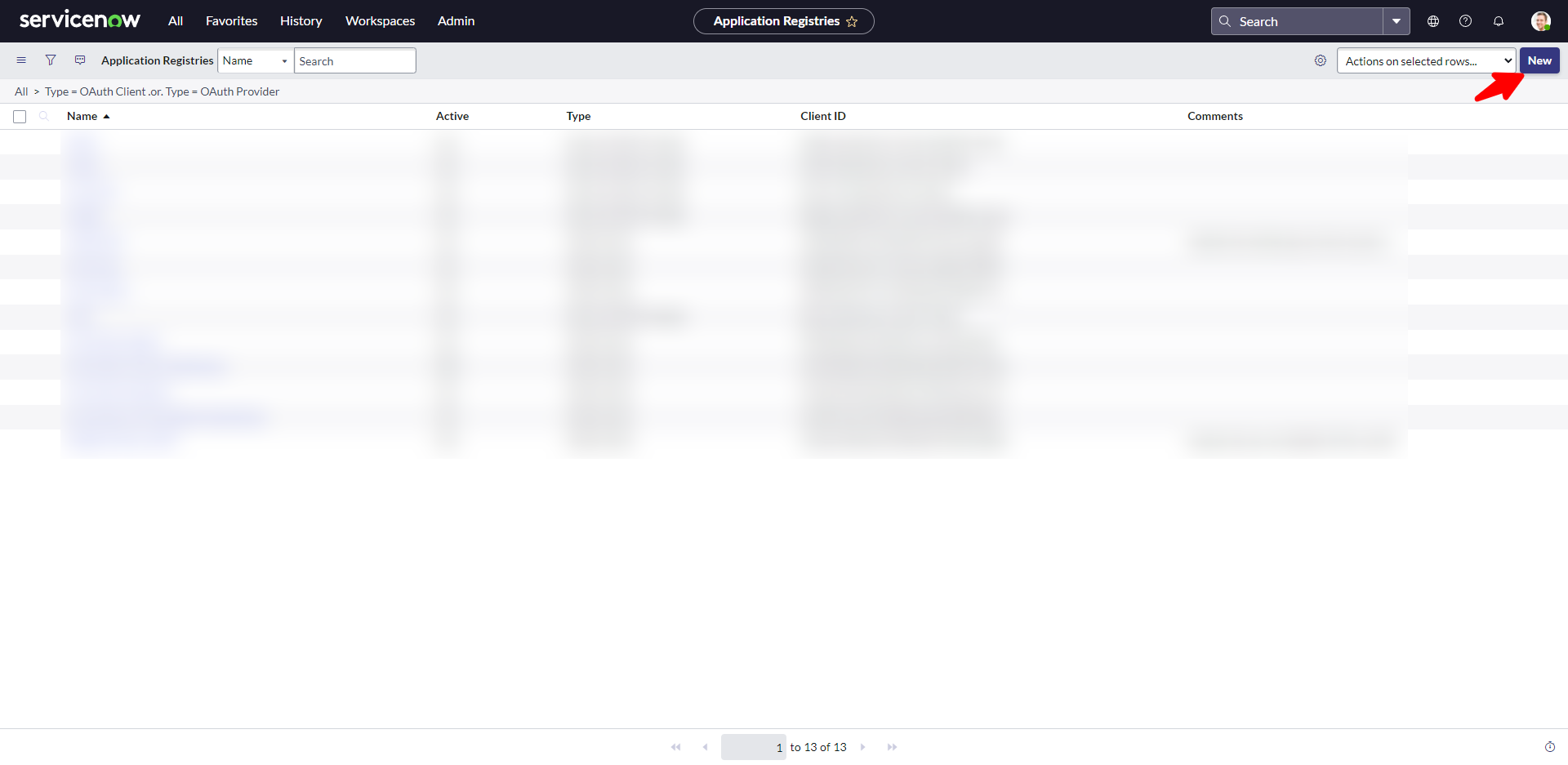This screenshot has width=1568, height=765.
Task: Open the All menu
Action: [176, 21]
